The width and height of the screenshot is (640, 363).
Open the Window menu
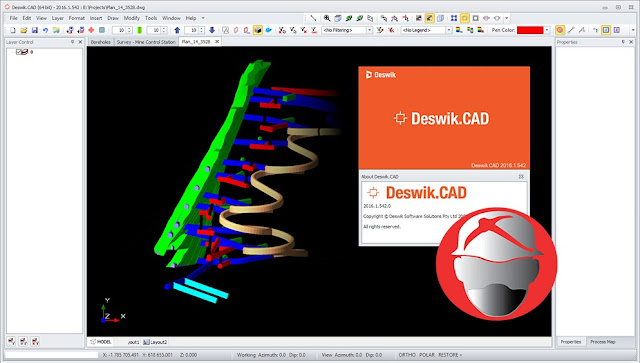[171, 18]
